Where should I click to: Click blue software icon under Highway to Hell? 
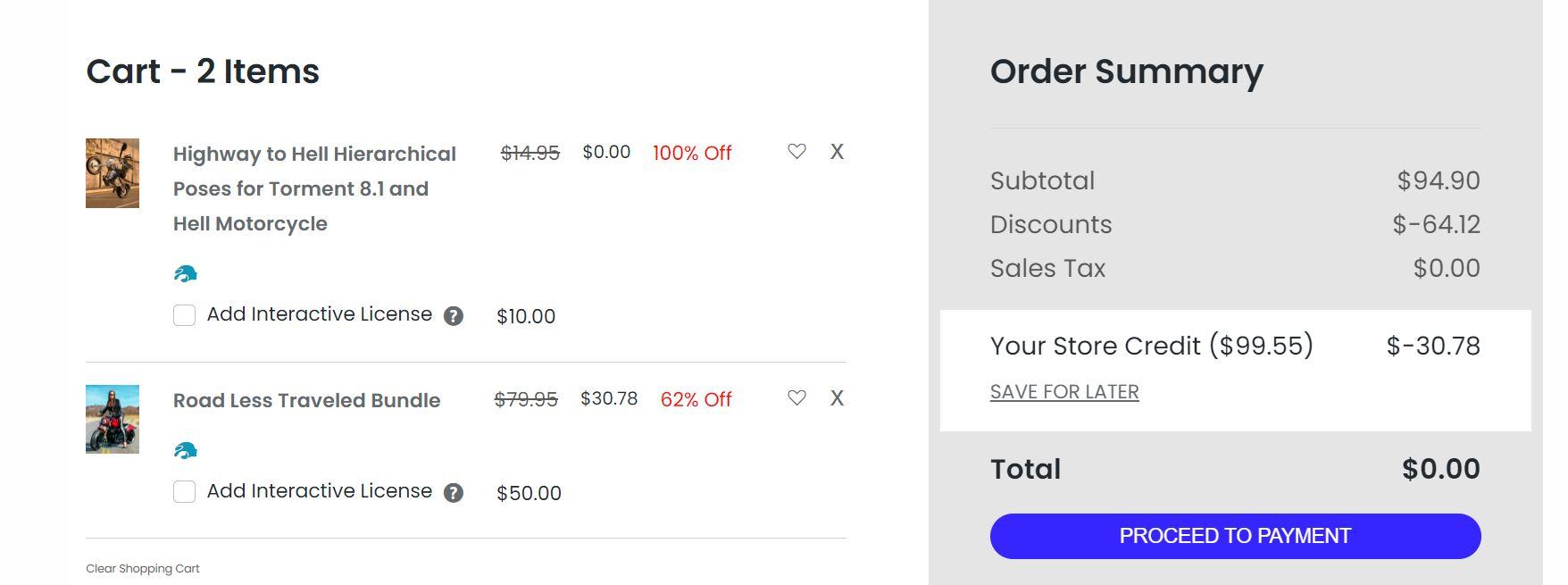pyautogui.click(x=186, y=274)
